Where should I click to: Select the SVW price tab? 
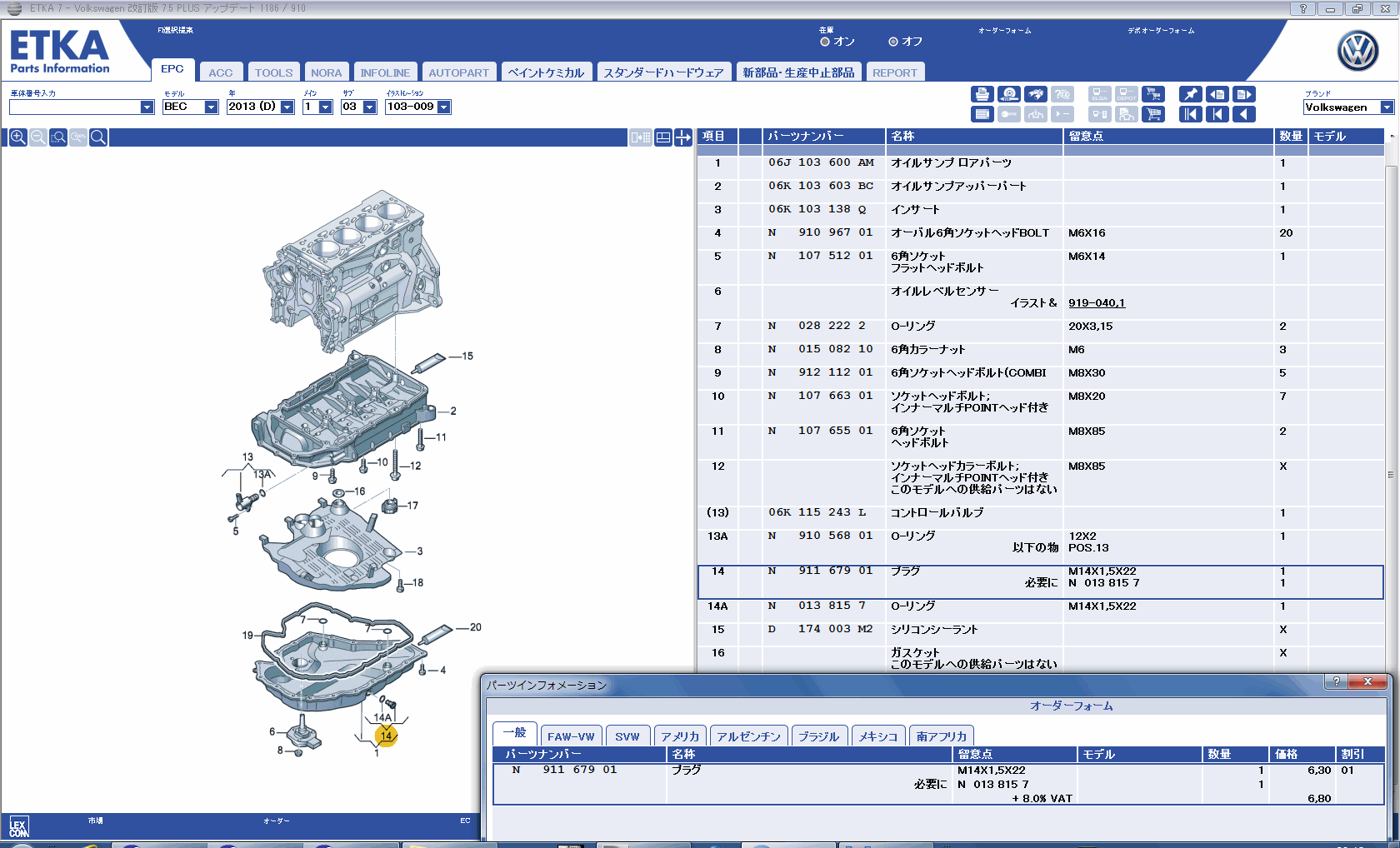click(x=627, y=736)
